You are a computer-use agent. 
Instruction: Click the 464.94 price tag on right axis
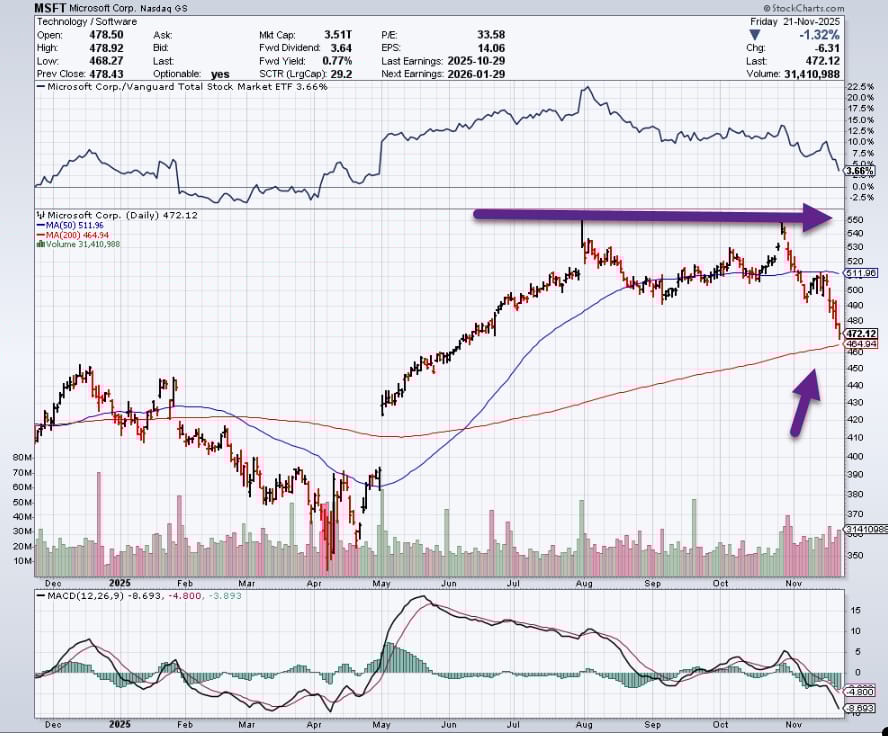click(x=861, y=344)
